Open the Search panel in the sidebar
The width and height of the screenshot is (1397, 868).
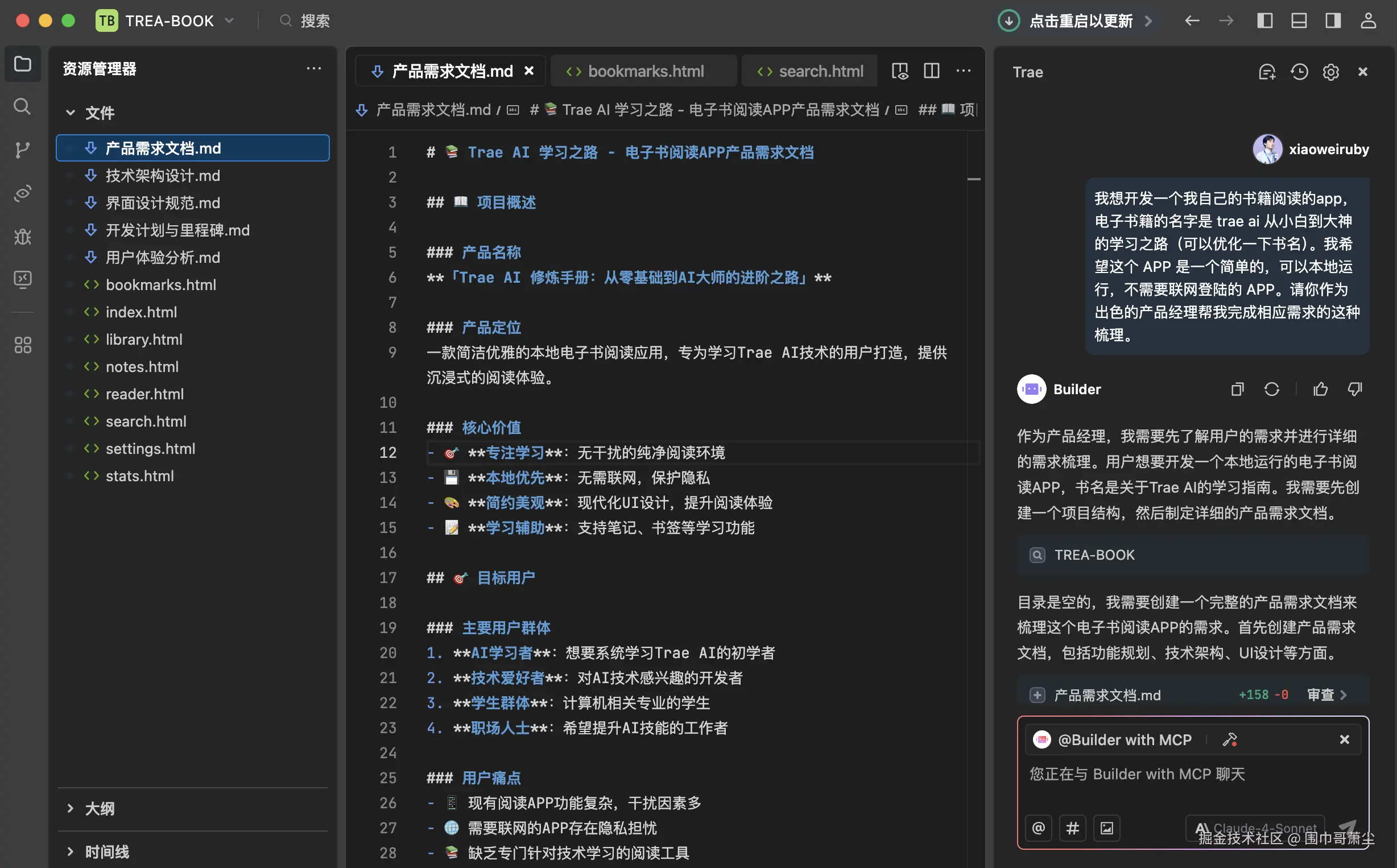tap(22, 106)
